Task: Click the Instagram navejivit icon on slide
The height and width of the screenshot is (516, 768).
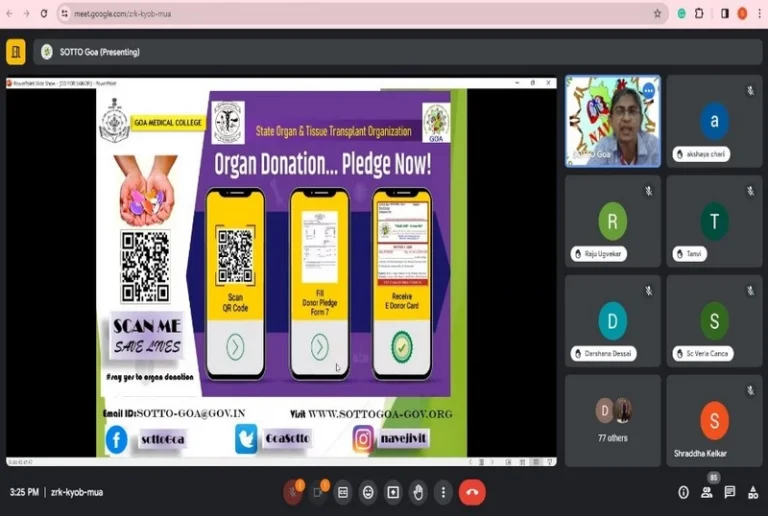Action: (x=363, y=439)
